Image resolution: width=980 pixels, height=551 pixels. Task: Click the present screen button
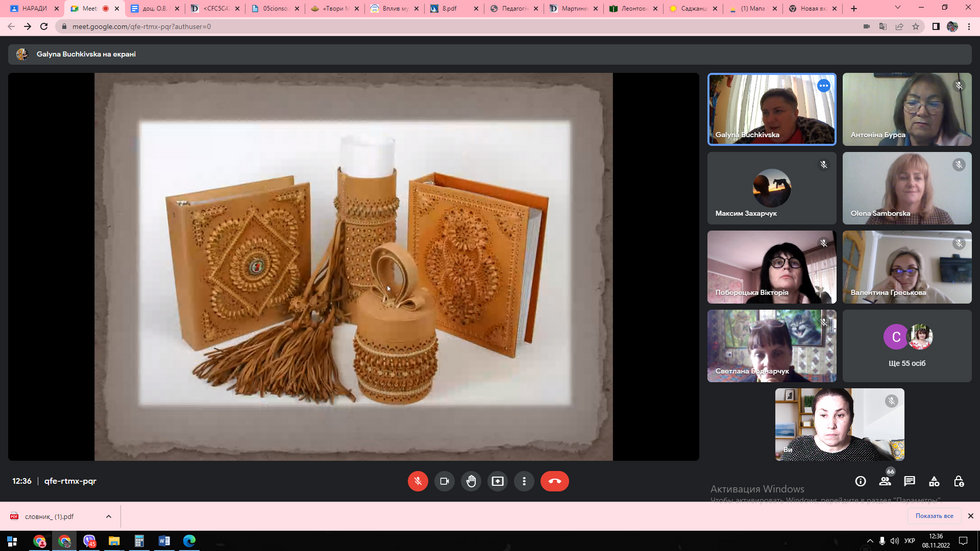(498, 481)
